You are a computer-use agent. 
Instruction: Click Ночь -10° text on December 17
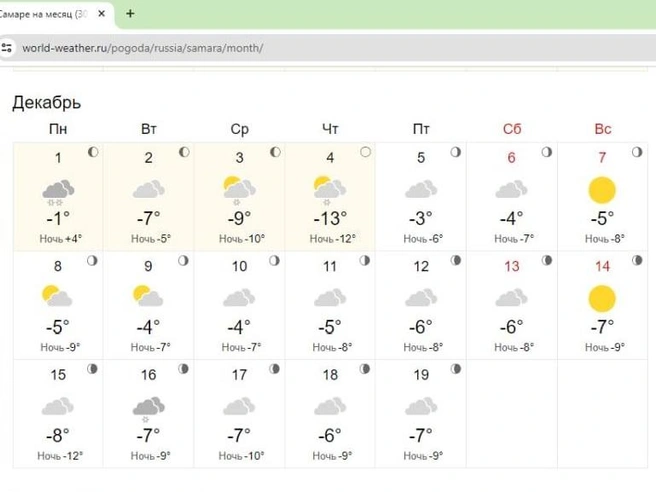(x=241, y=456)
